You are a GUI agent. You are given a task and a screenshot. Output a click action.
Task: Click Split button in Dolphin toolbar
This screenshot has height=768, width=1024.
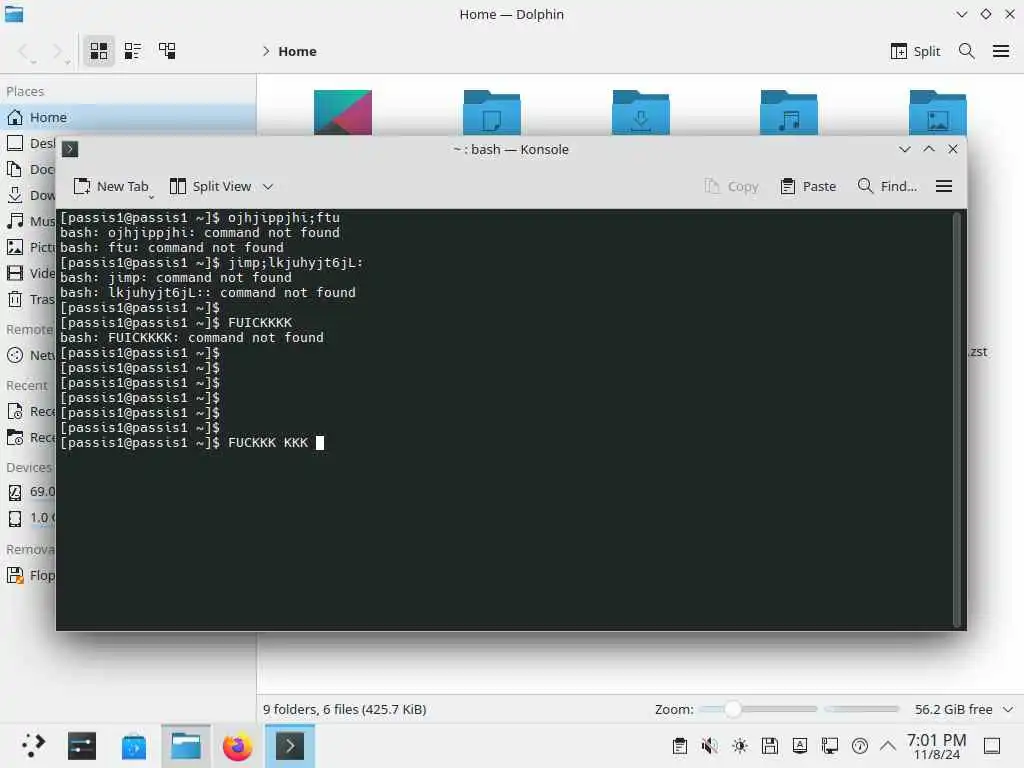pyautogui.click(x=916, y=51)
